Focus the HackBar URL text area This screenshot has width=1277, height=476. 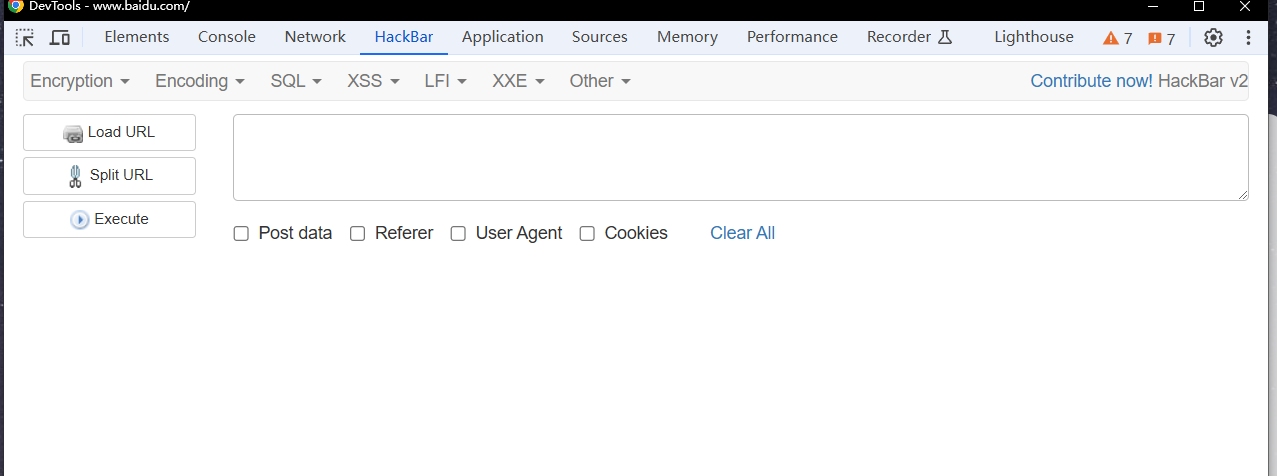click(740, 157)
